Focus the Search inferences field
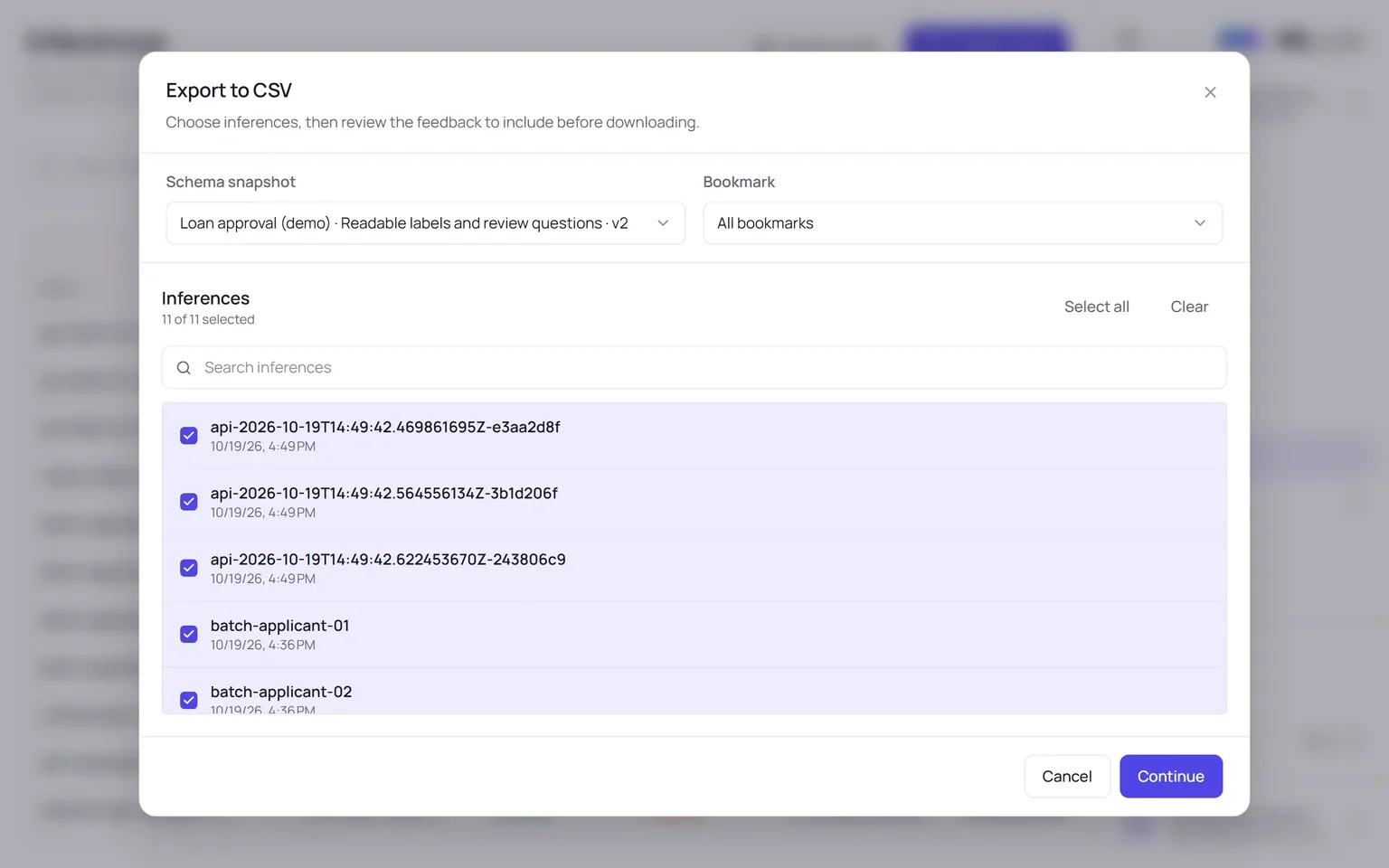 pyautogui.click(x=694, y=368)
